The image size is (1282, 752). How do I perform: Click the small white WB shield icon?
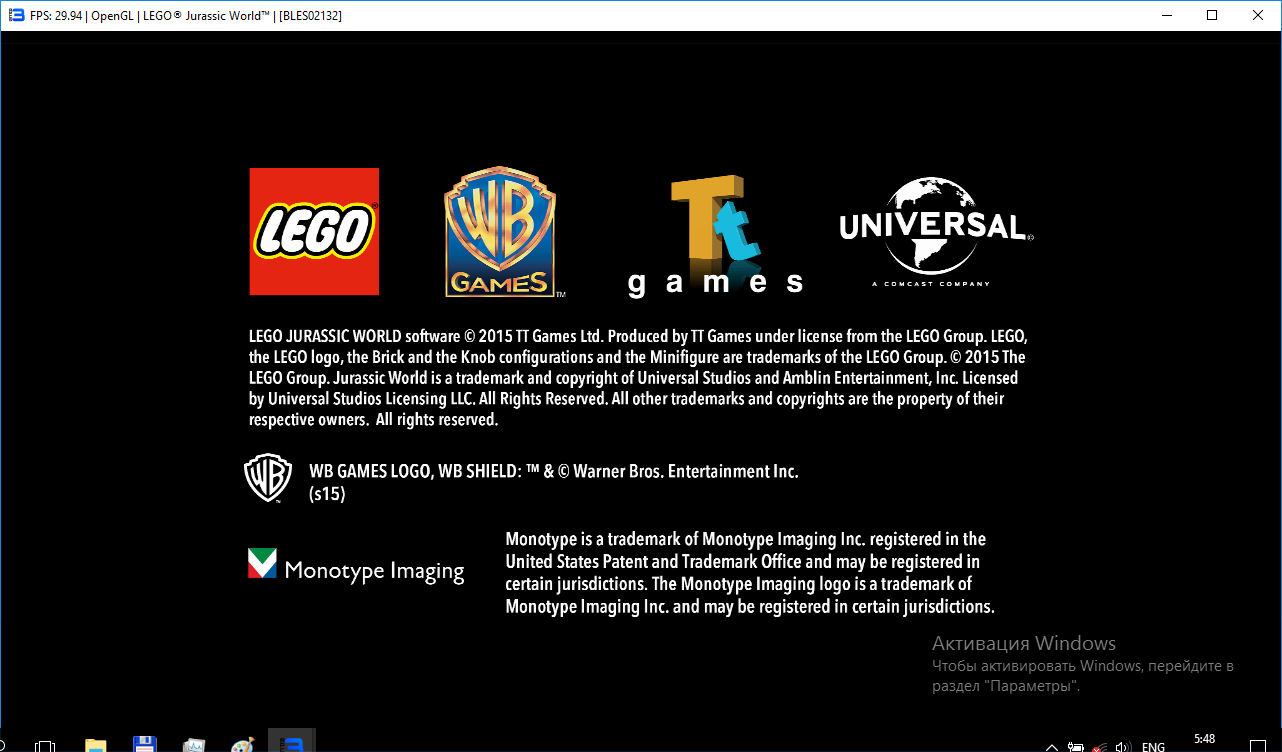pyautogui.click(x=268, y=478)
